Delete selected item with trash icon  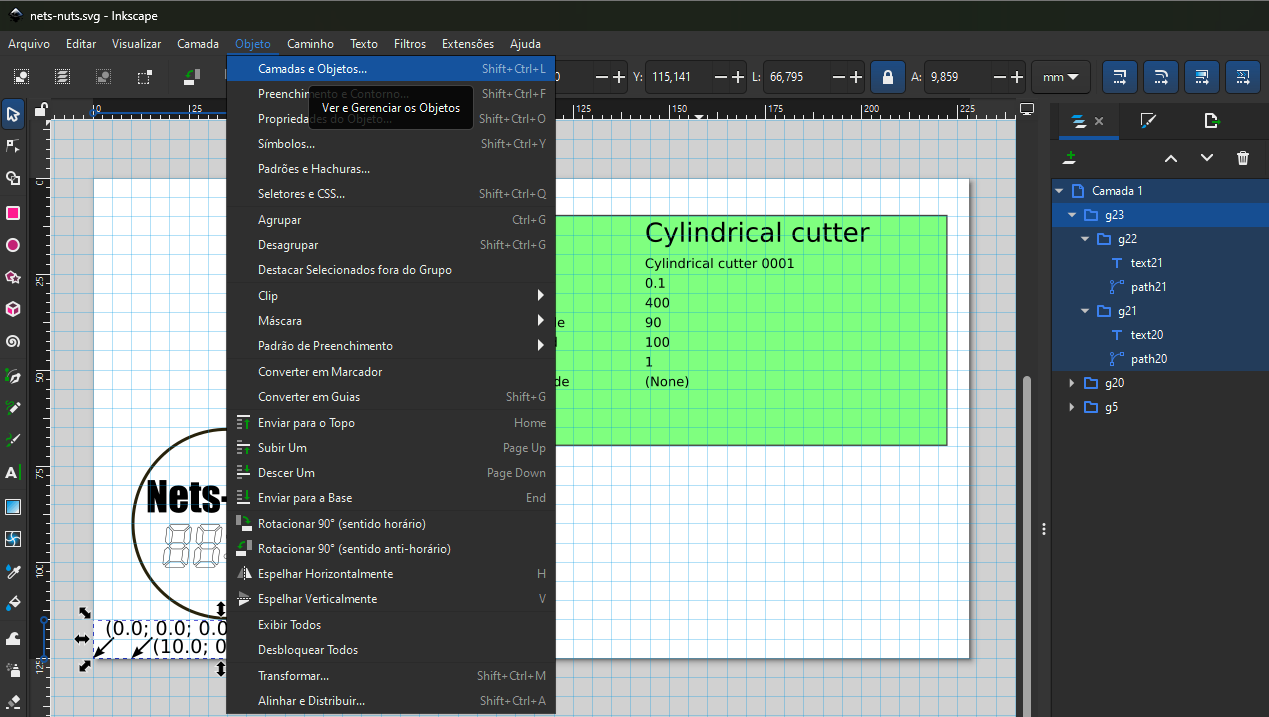click(x=1243, y=158)
